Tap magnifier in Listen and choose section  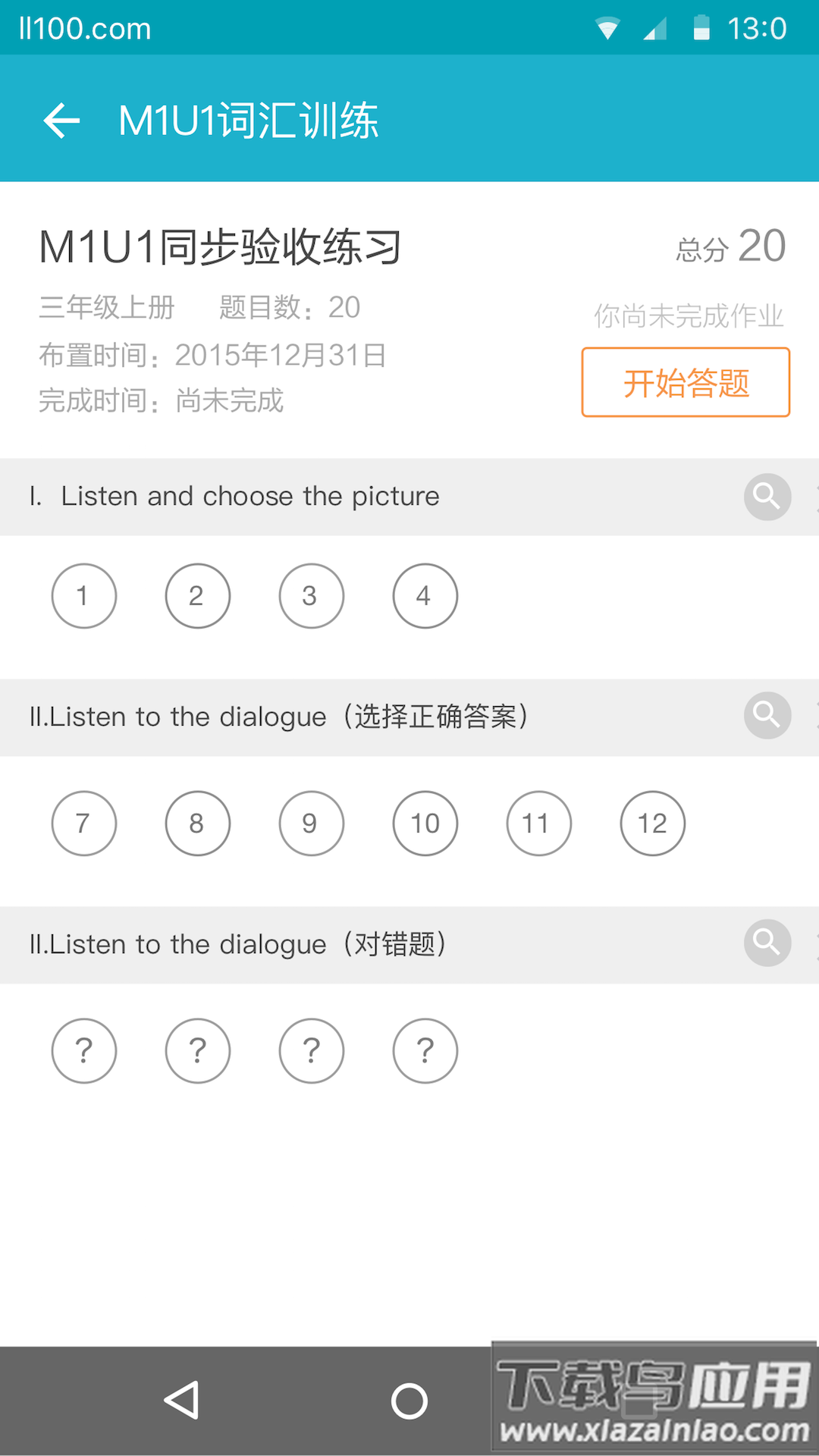coord(767,497)
